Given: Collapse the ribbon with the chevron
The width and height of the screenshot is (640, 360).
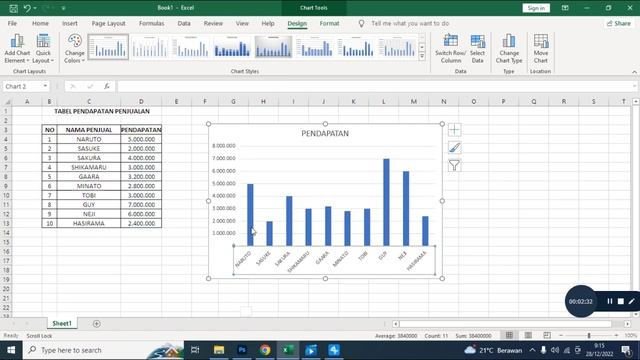Looking at the screenshot, I should 634,72.
